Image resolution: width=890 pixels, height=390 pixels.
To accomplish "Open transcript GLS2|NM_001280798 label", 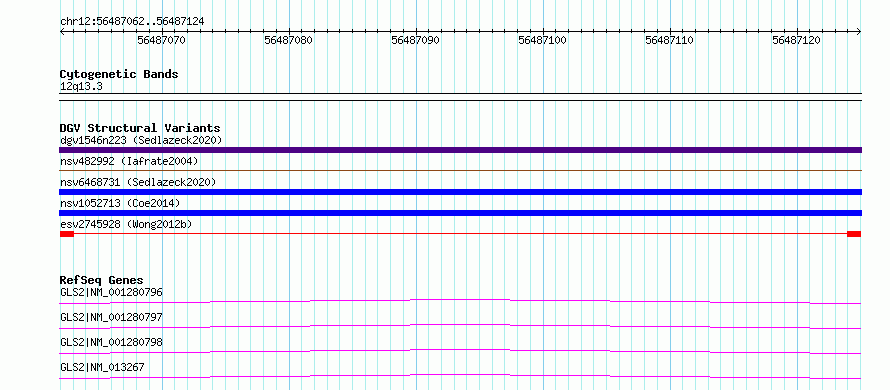I will pos(111,342).
